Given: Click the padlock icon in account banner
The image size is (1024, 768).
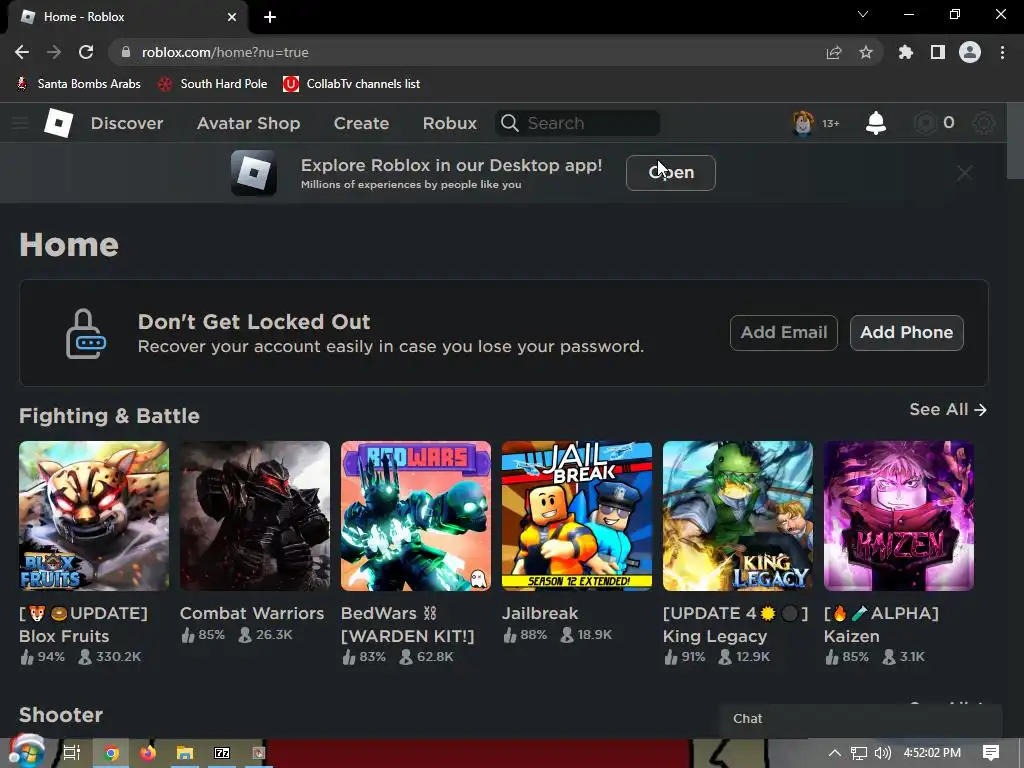Looking at the screenshot, I should coord(86,333).
